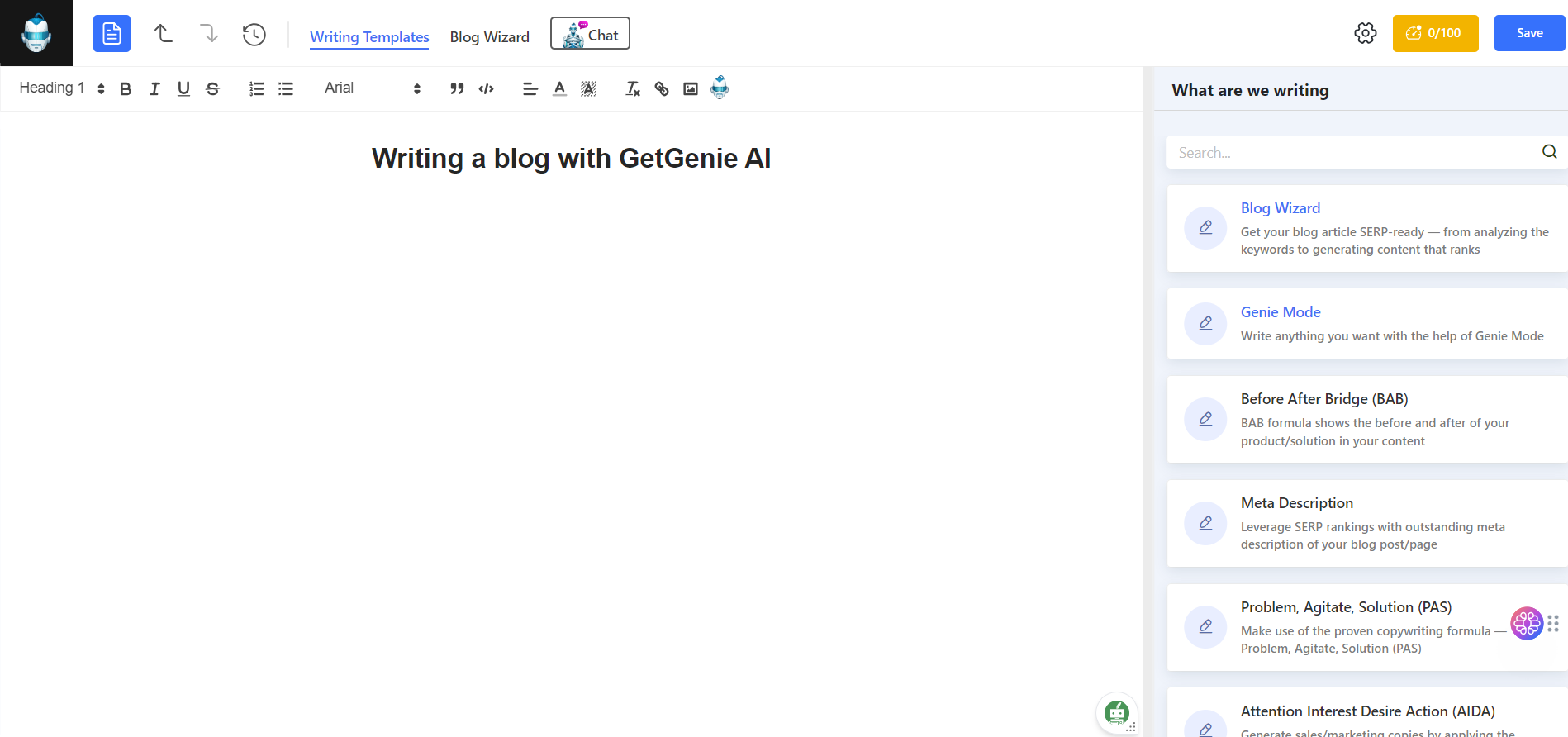Open the Blog Wizard tab
Viewport: 1568px width, 737px height.
click(x=490, y=37)
